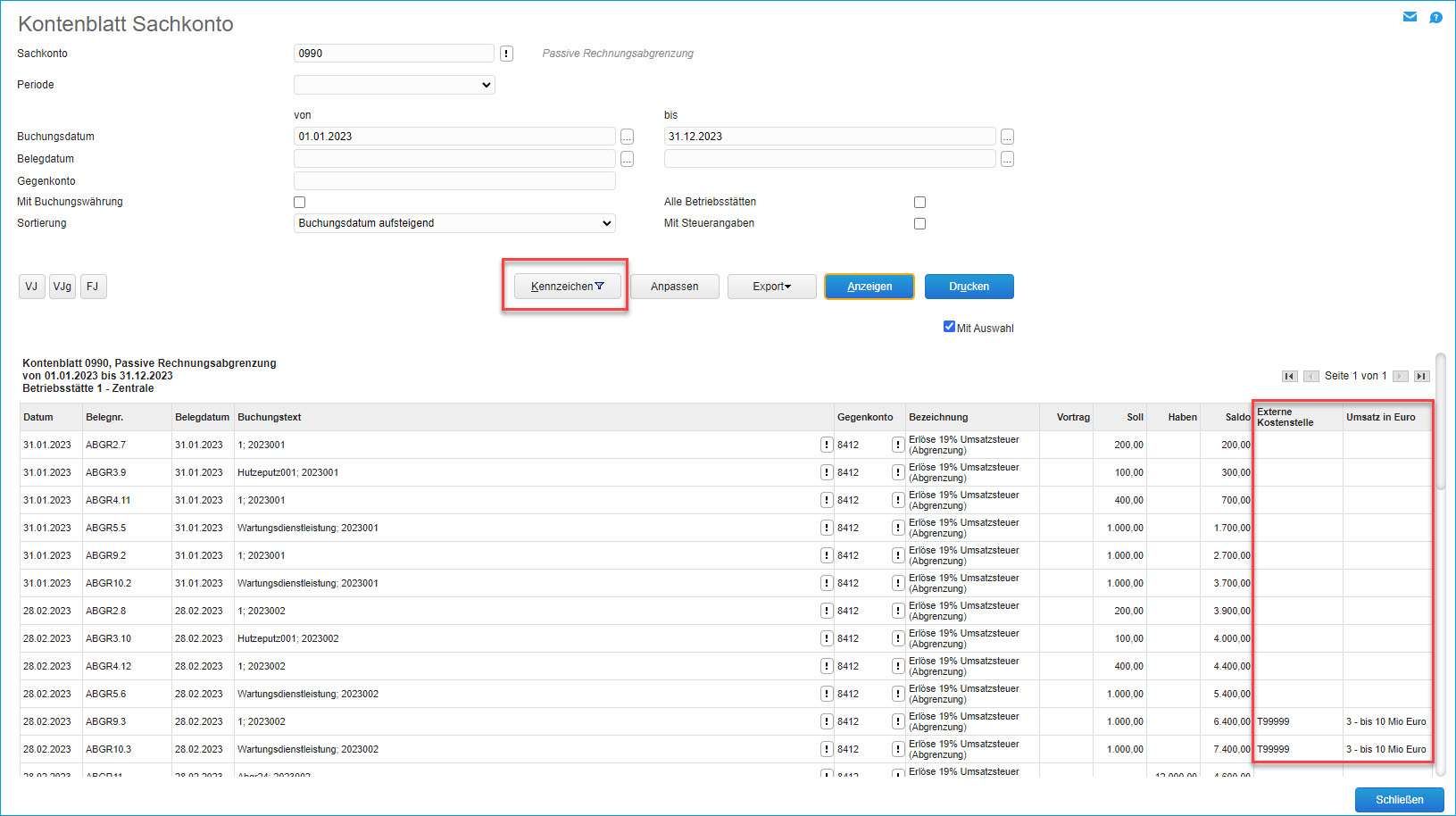Image resolution: width=1456 pixels, height=816 pixels.
Task: Focus the Sachkonto input field
Action: click(x=394, y=54)
